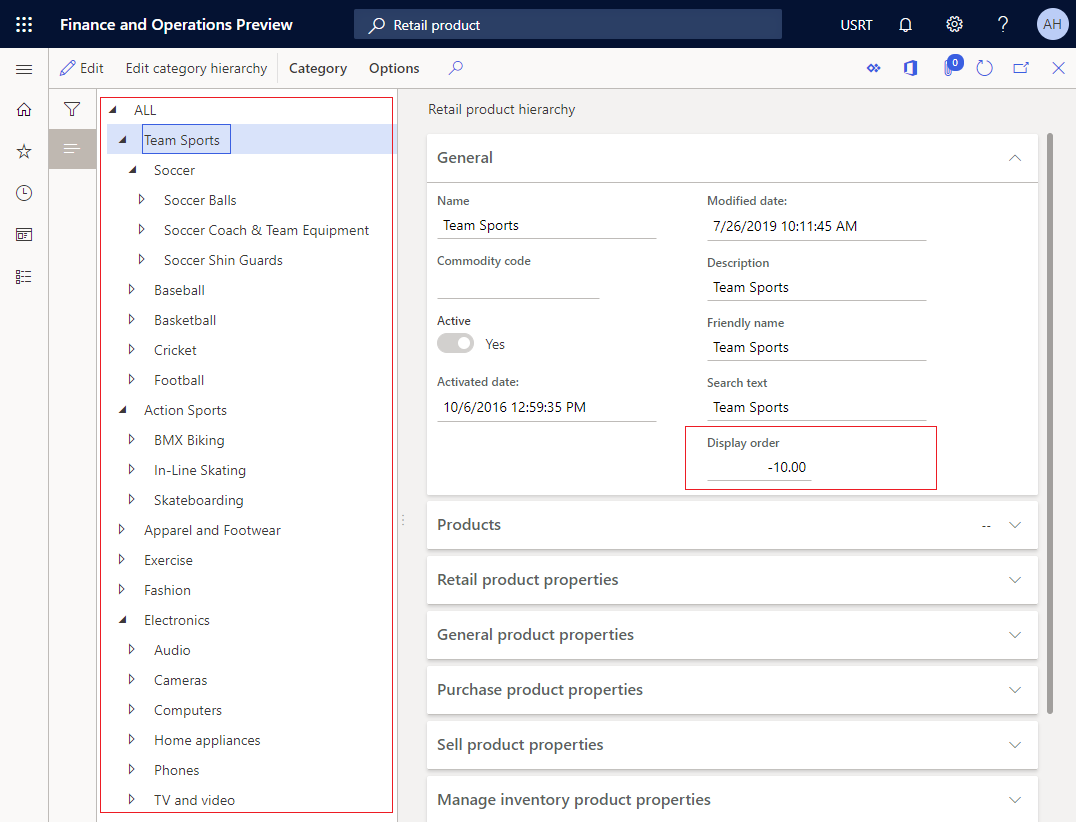
Task: Click the Search text field
Action: (x=817, y=408)
